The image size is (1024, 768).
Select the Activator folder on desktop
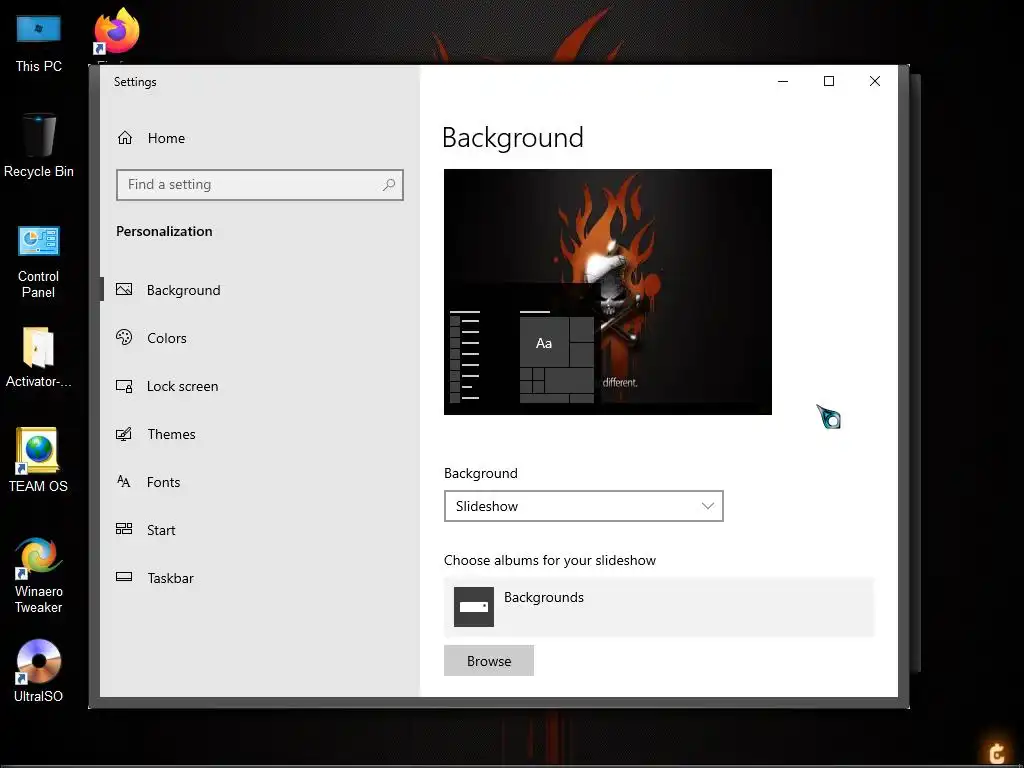pos(39,357)
